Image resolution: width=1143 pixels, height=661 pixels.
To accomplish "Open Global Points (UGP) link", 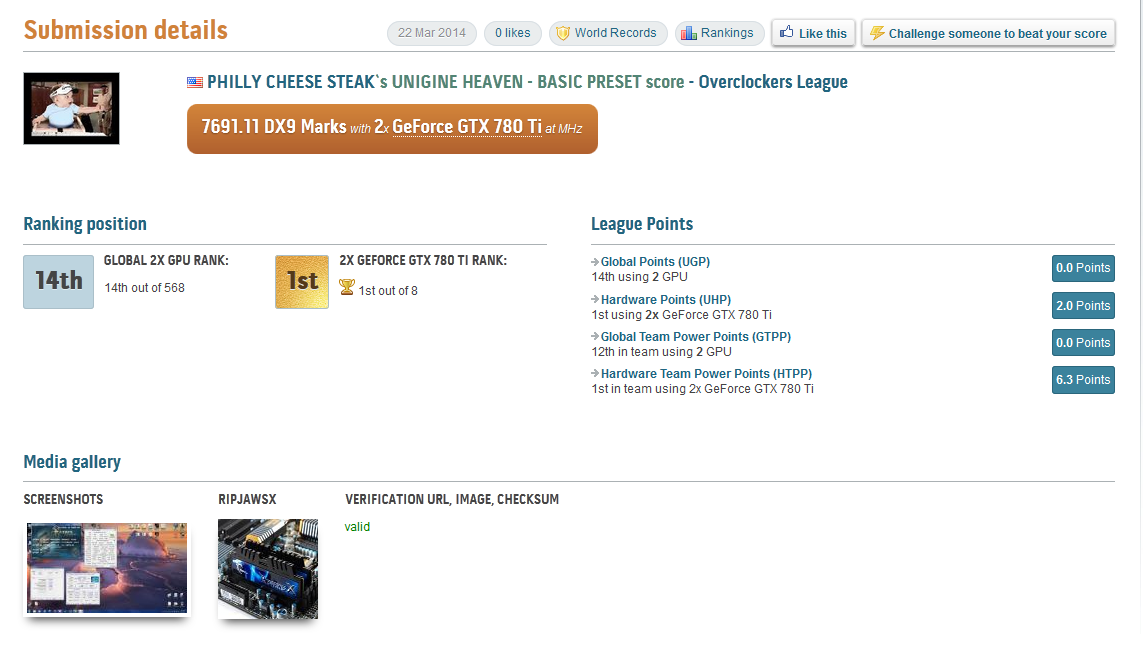I will [655, 262].
